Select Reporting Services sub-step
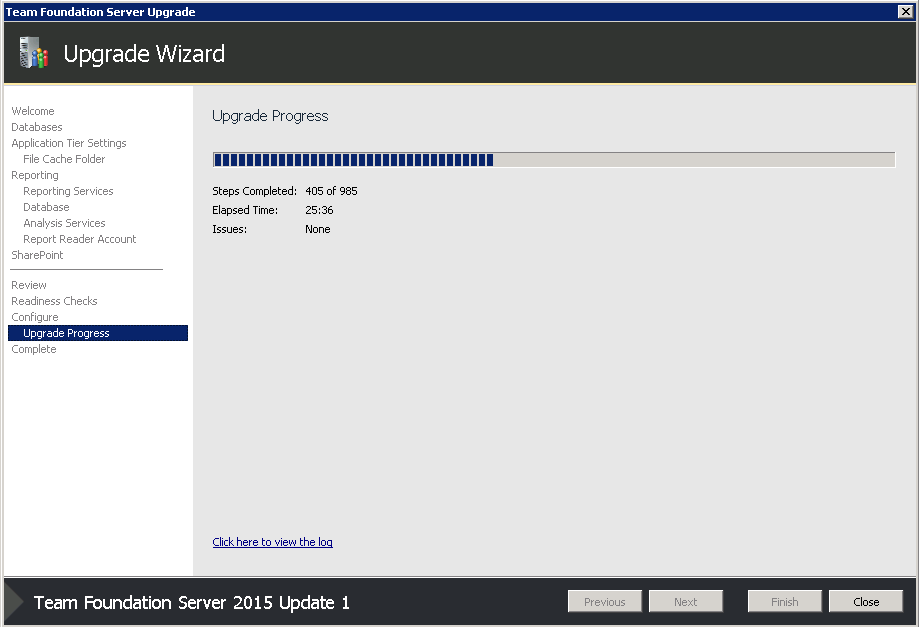This screenshot has width=919, height=627. [x=68, y=191]
